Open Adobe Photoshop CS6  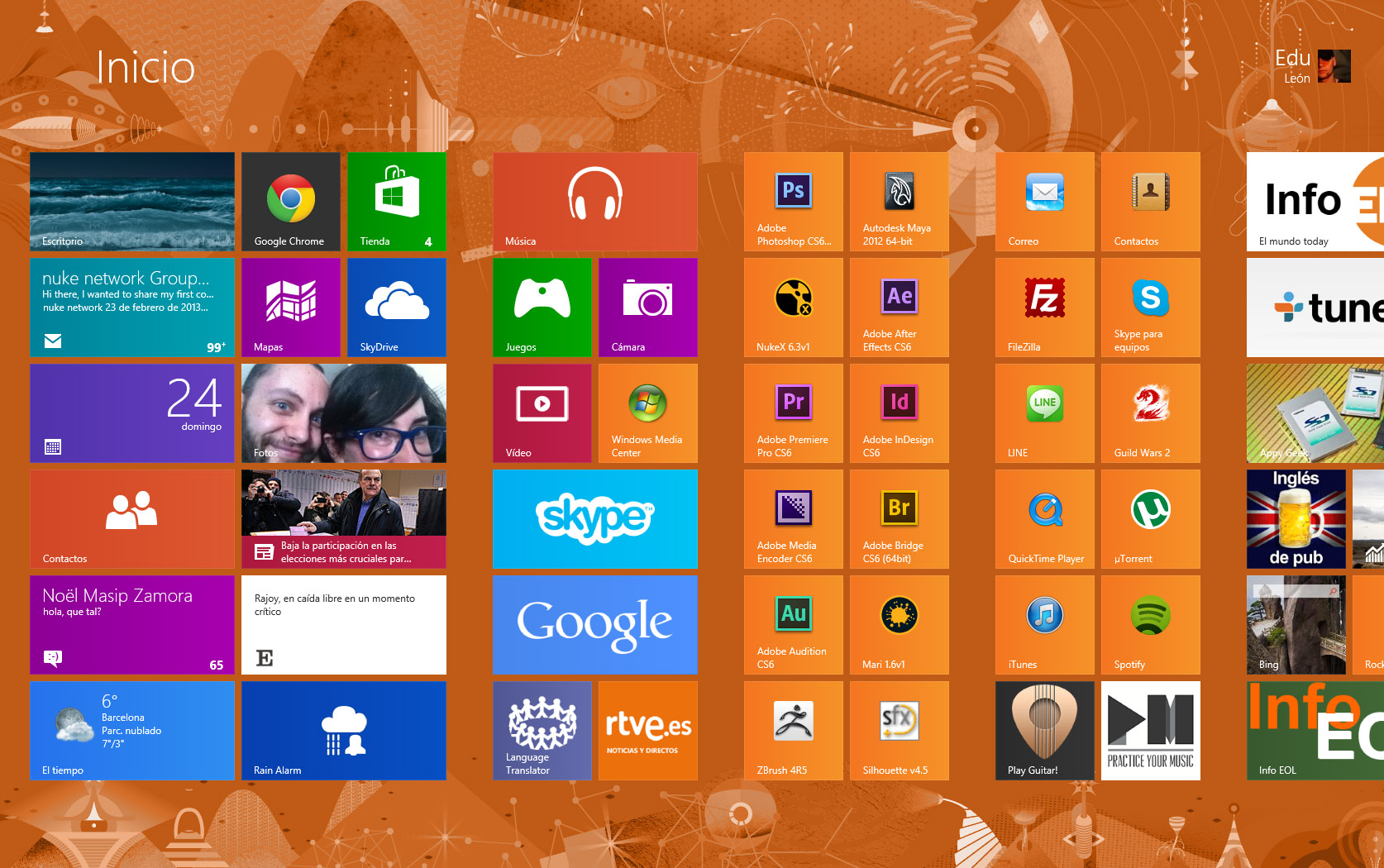click(793, 202)
